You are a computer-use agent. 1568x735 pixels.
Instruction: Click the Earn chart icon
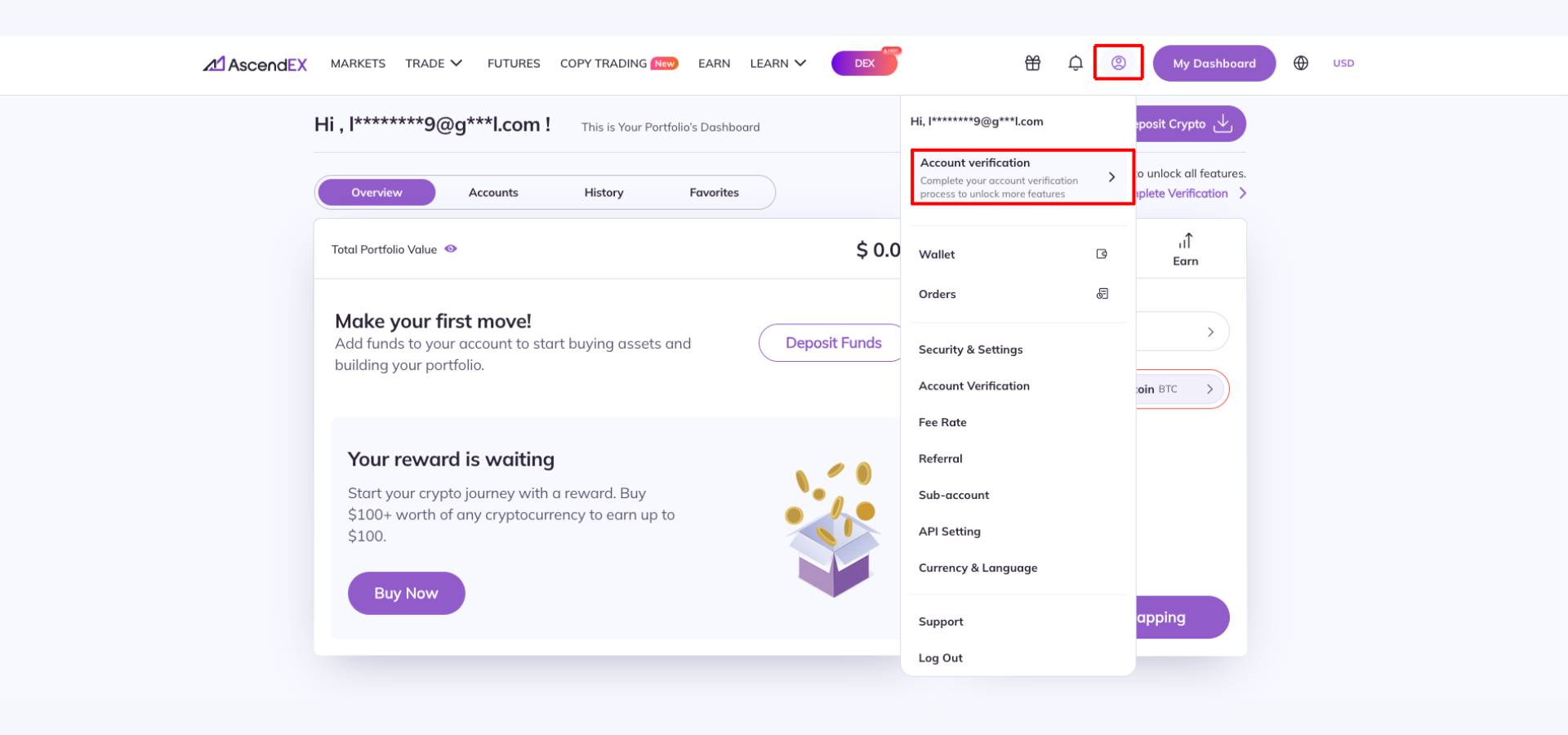(1185, 241)
